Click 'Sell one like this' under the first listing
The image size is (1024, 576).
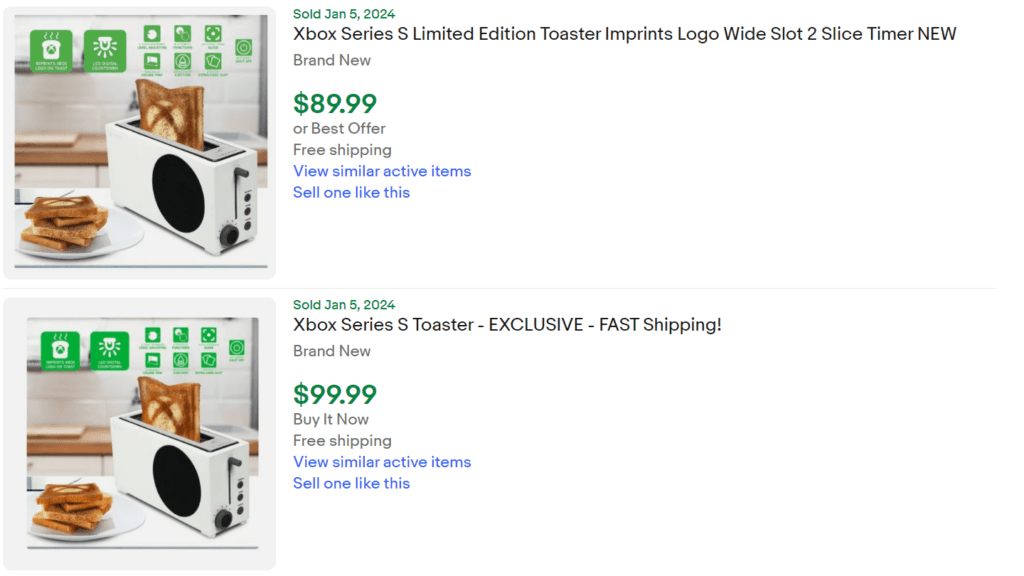pyautogui.click(x=351, y=192)
